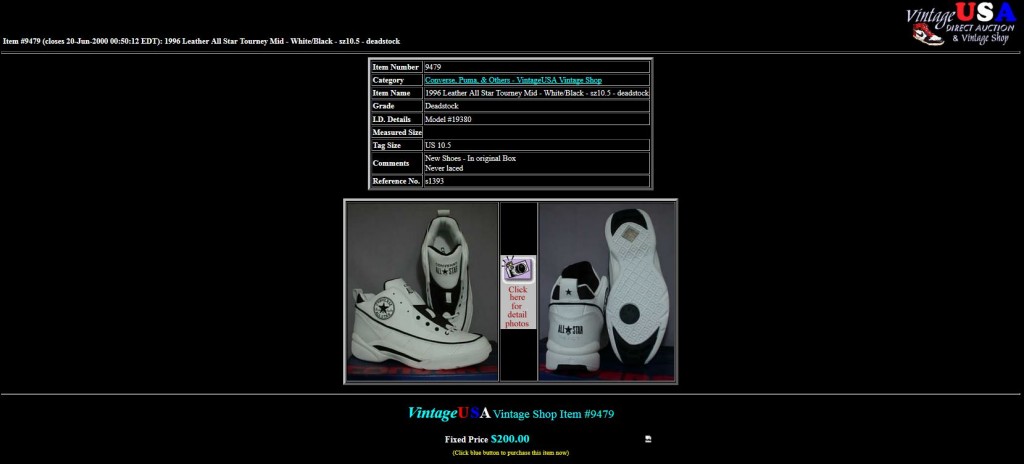Click the 'New Shoes - In original Box' comment

click(x=470, y=158)
